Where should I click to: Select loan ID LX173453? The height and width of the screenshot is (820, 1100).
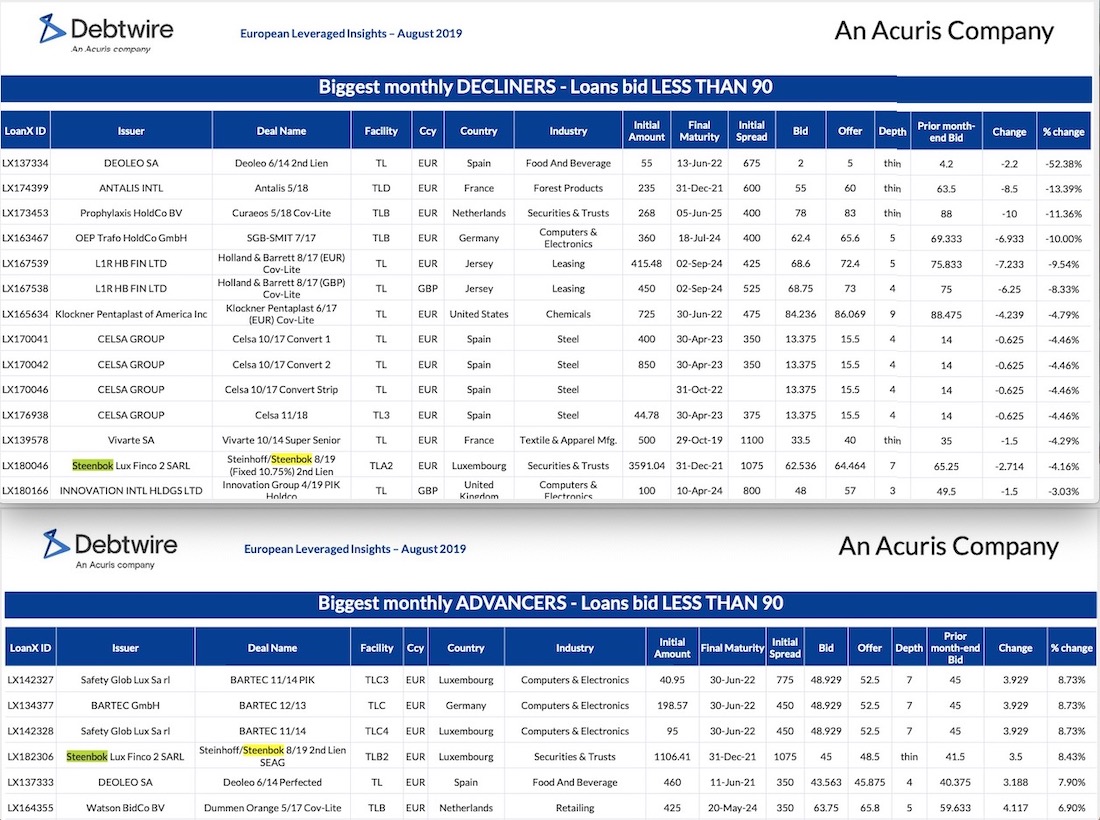click(x=25, y=213)
